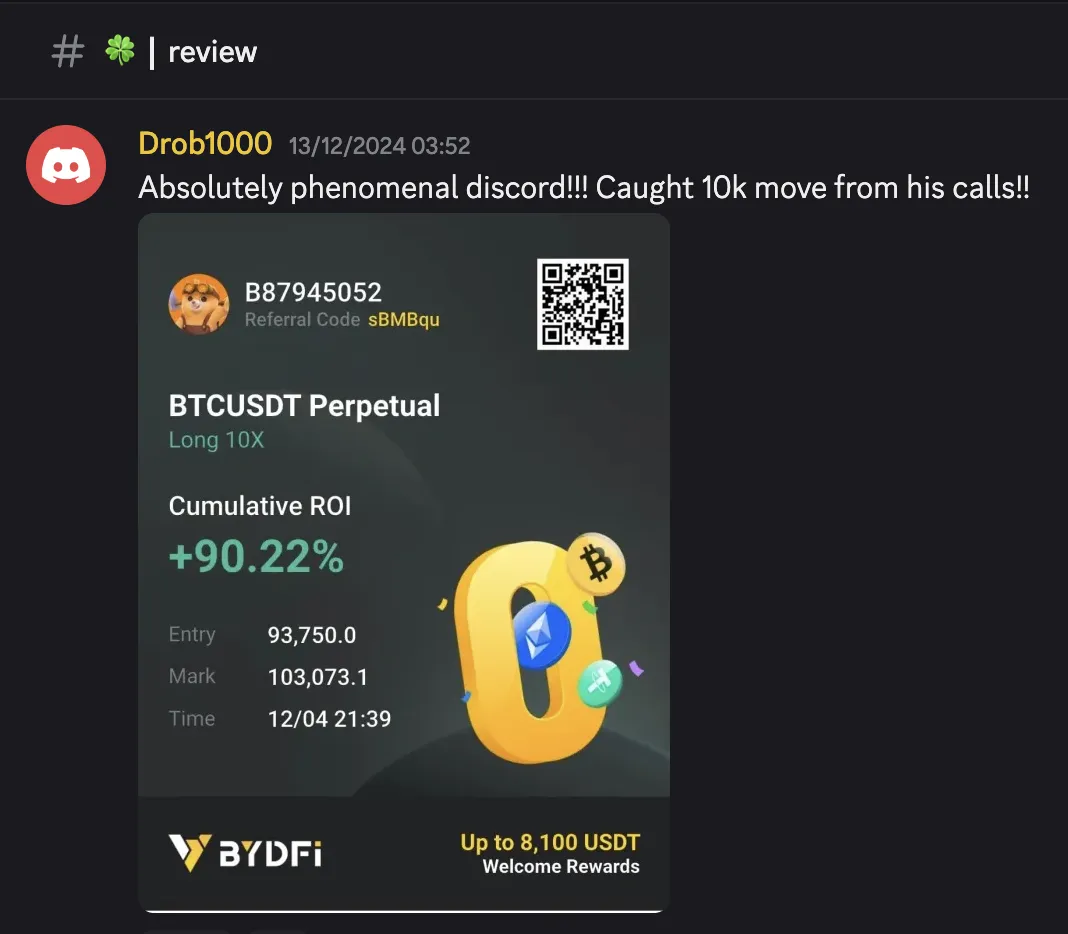Click the four-leaf clover emoji
Viewport: 1068px width, 934px height.
120,50
